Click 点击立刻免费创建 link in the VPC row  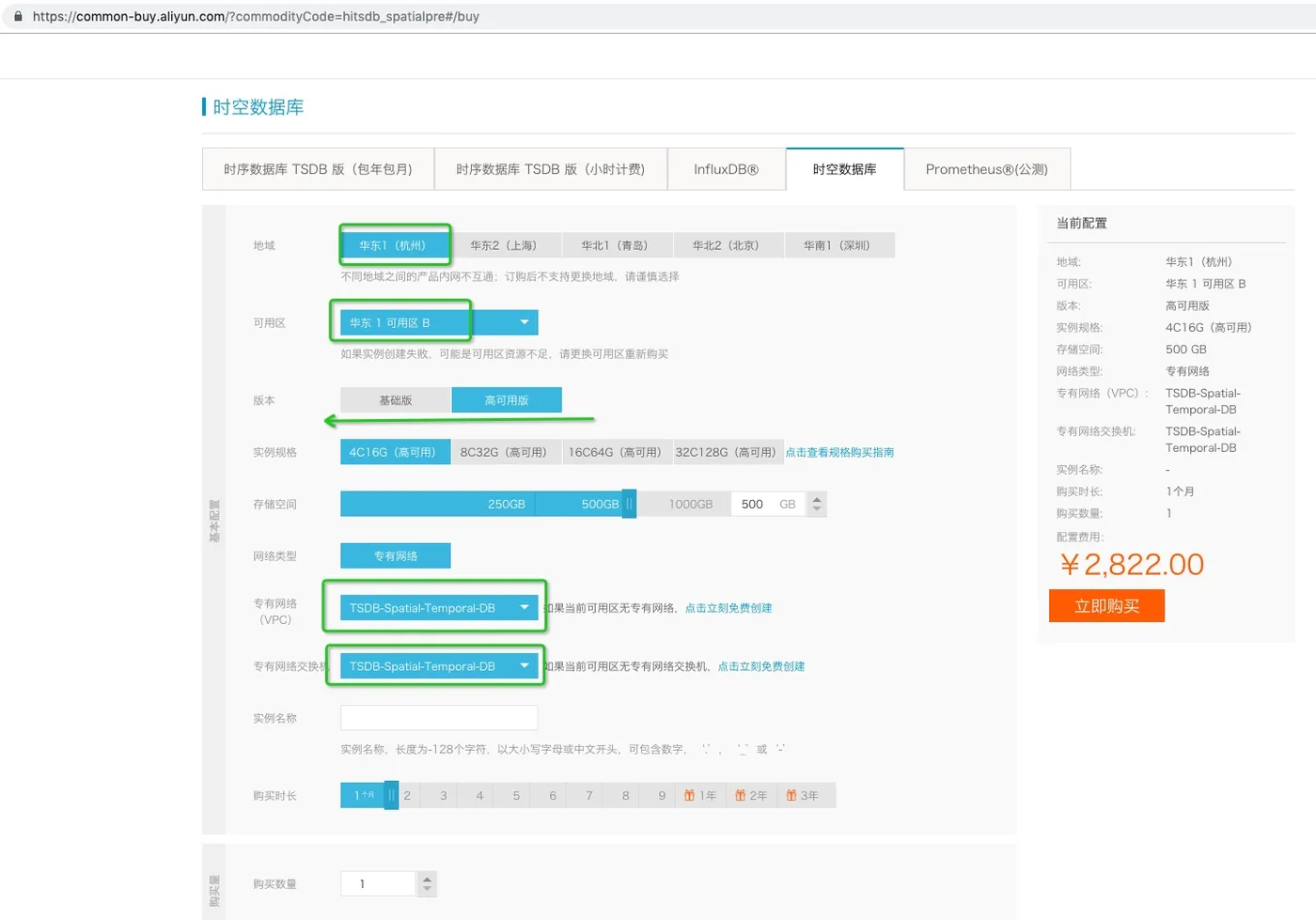pos(728,608)
